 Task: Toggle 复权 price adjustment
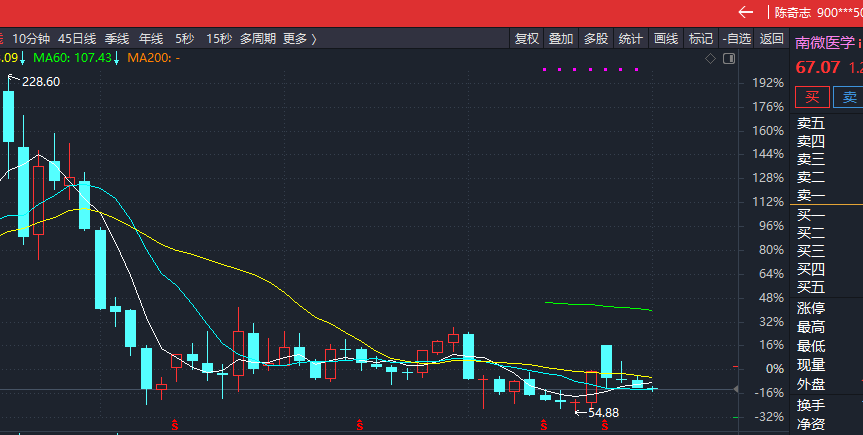pos(527,39)
